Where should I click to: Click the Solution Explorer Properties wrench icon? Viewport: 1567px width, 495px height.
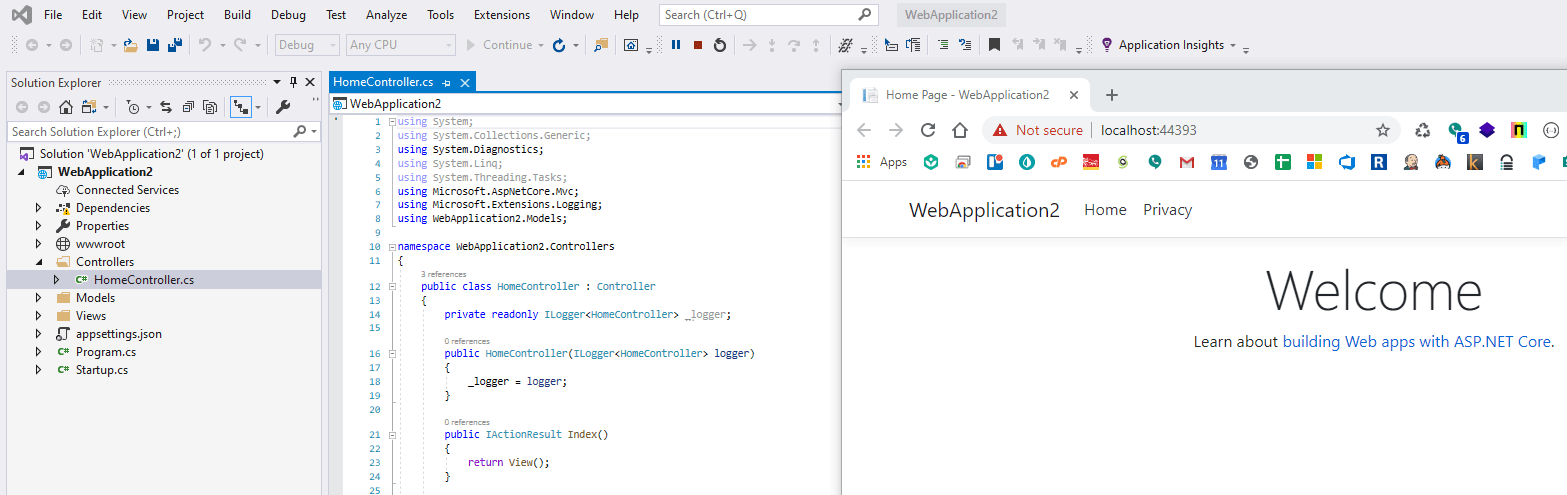click(283, 107)
